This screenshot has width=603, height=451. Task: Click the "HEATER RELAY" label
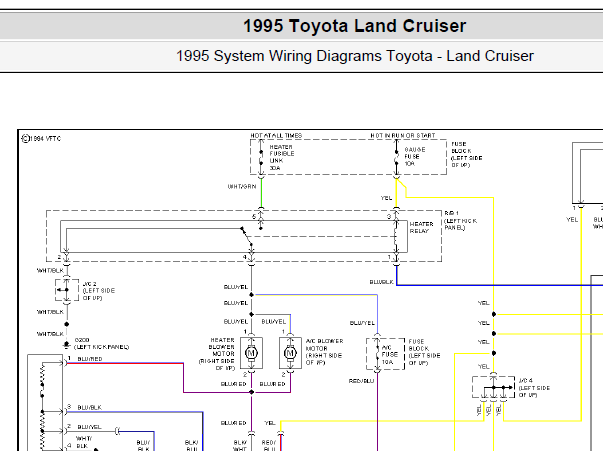click(421, 227)
